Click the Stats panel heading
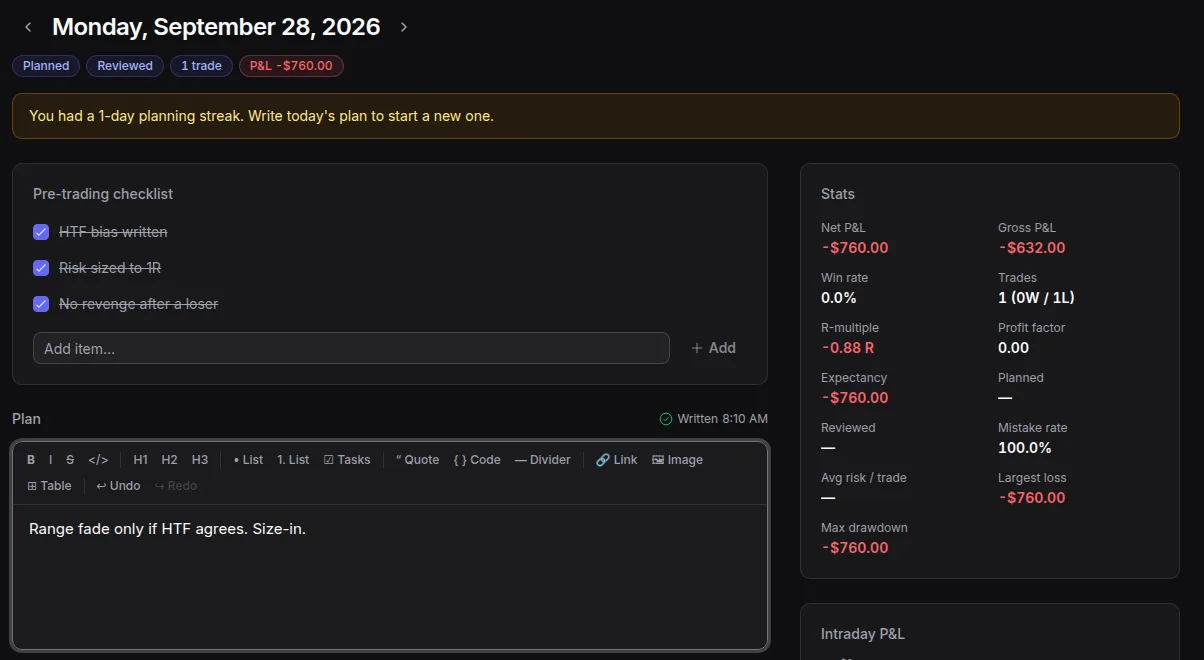 pos(838,194)
